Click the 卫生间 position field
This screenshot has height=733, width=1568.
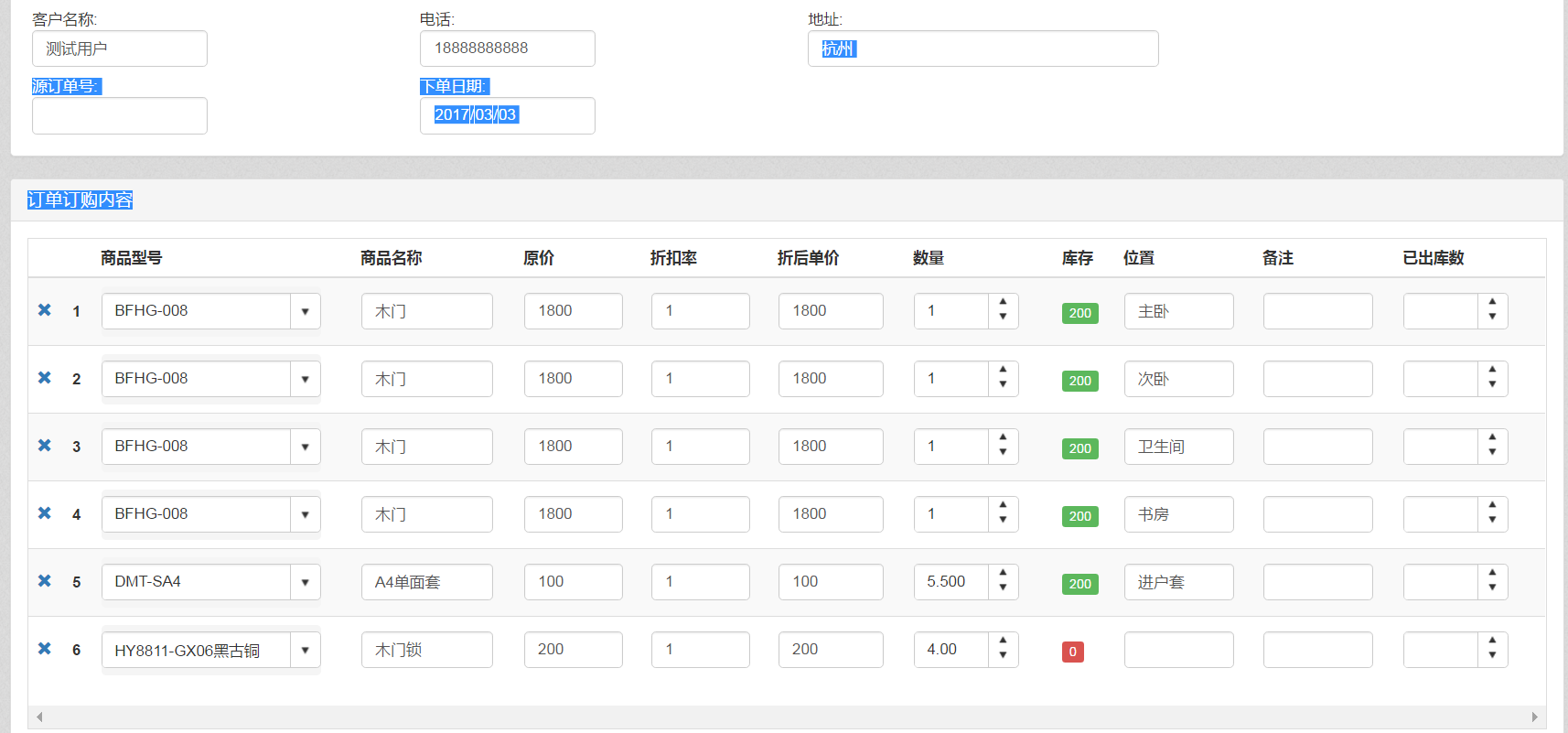[1179, 447]
